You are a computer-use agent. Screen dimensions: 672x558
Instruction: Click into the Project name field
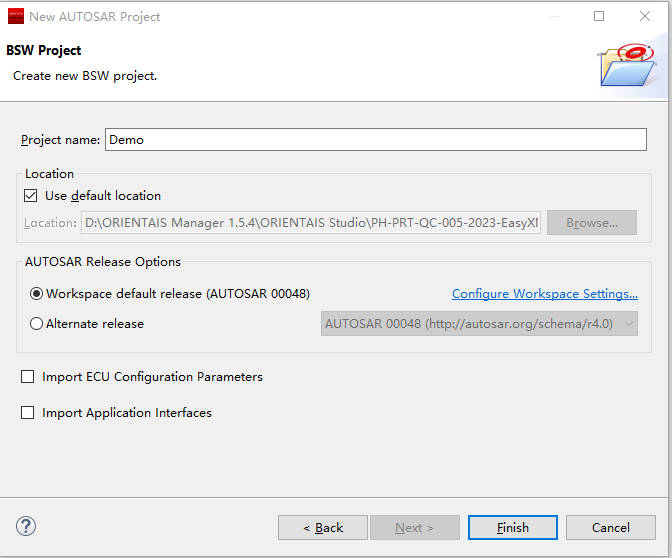[375, 140]
